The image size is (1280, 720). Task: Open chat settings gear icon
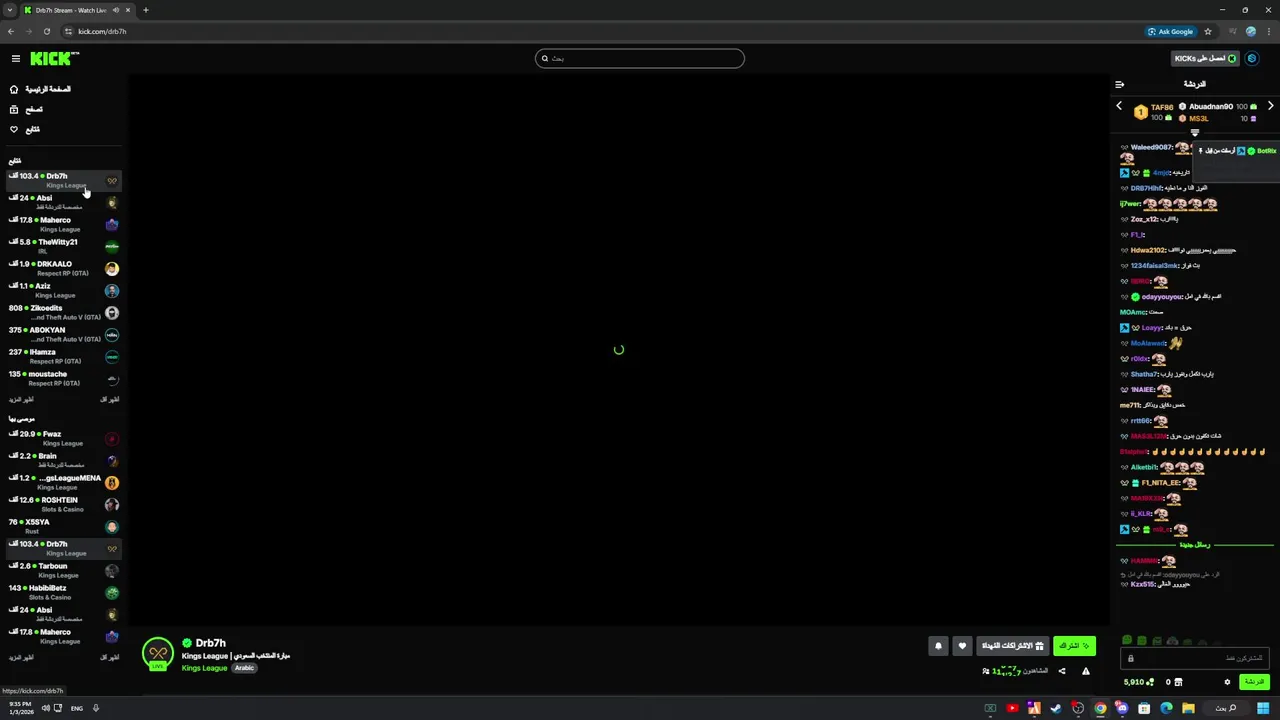click(x=1227, y=682)
